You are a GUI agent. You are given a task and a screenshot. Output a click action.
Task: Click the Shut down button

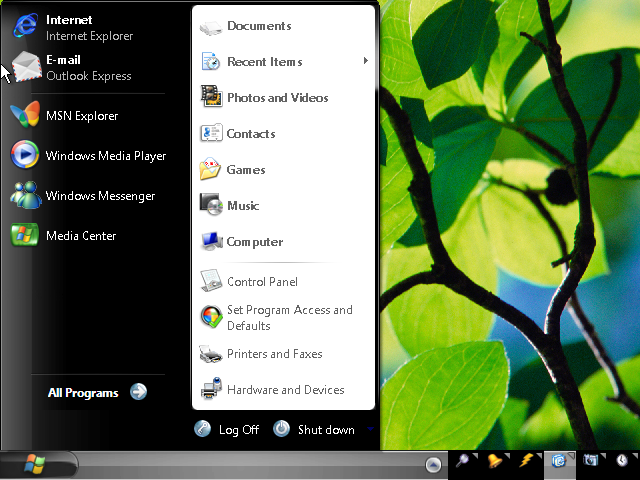(x=314, y=429)
